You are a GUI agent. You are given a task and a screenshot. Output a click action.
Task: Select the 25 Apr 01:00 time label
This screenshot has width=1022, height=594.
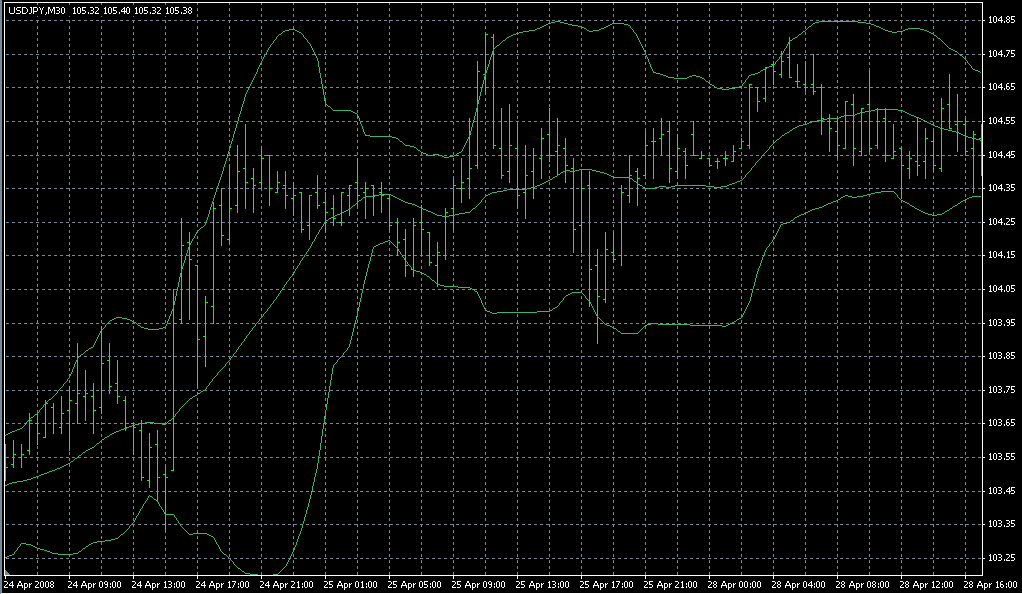coord(351,583)
